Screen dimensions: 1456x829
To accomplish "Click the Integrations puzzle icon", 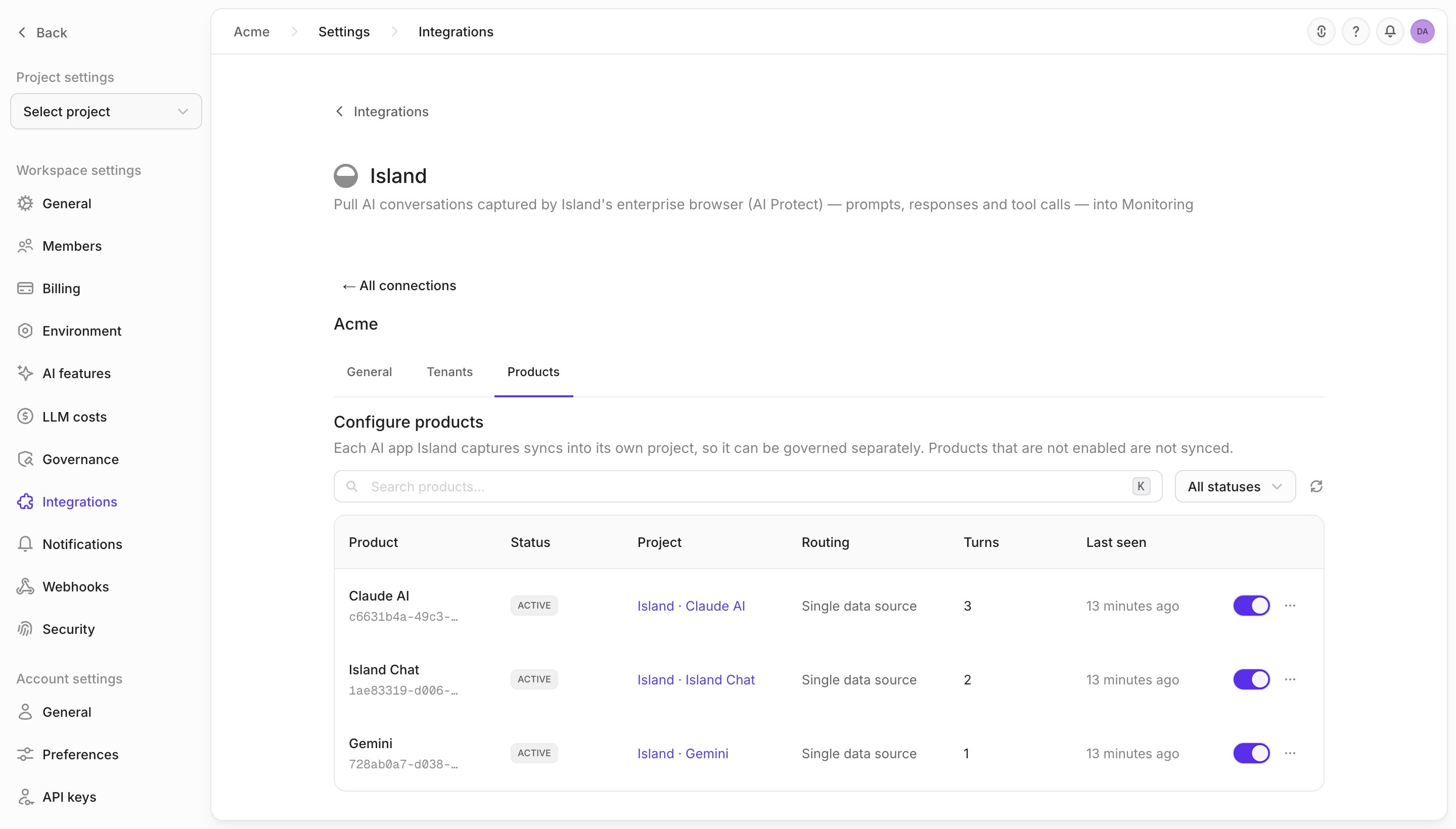I will pos(25,501).
